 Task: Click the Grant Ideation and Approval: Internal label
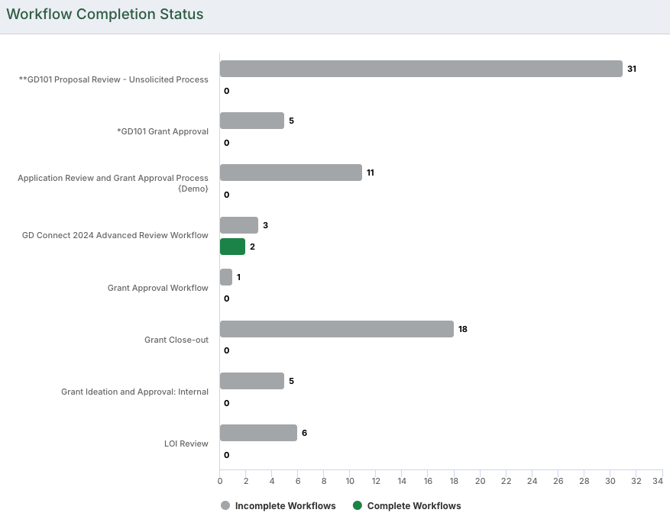tap(135, 392)
